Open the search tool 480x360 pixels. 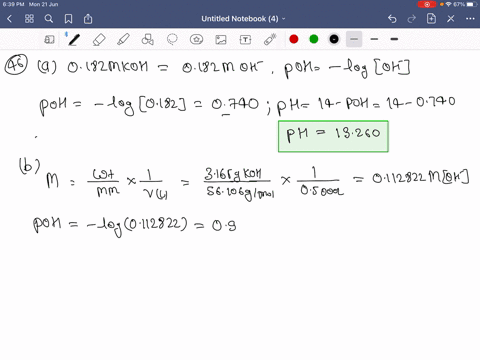point(49,19)
